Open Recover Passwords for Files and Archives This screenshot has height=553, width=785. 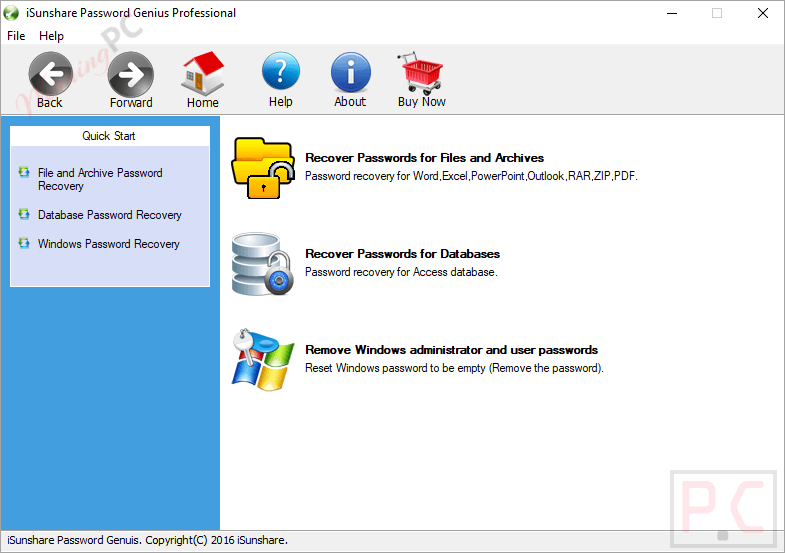point(425,158)
